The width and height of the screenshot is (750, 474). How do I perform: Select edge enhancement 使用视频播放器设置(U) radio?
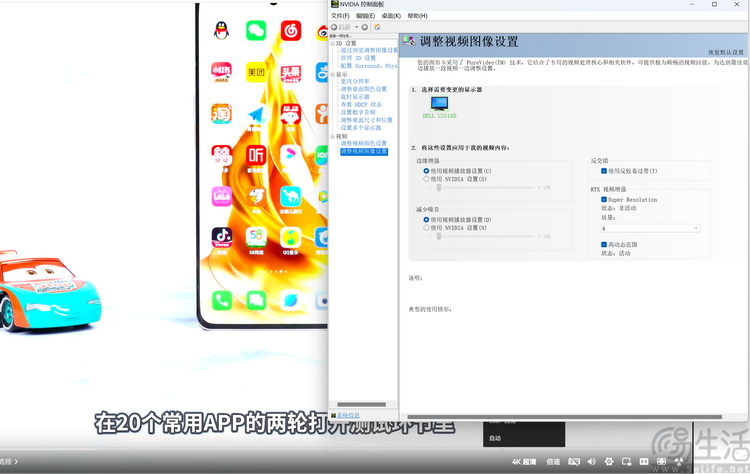tap(426, 171)
